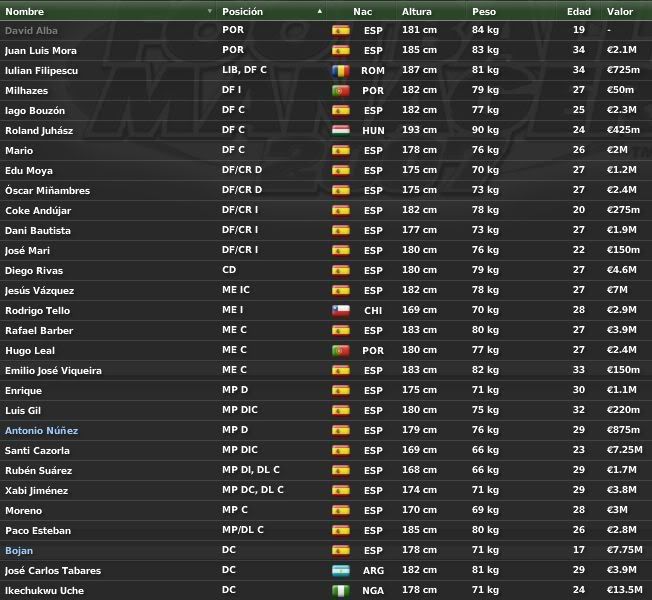
Task: Click the LIB, DF C position cell
Action: (x=244, y=70)
